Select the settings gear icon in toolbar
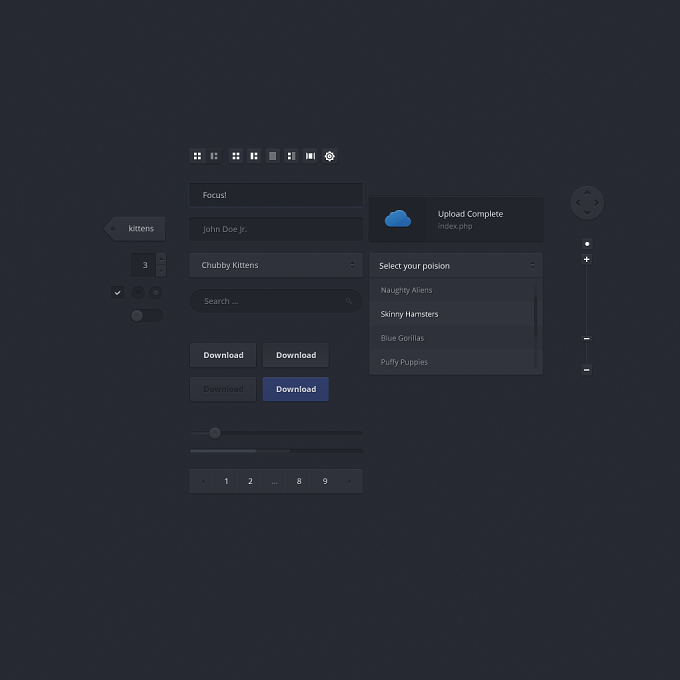 point(330,156)
